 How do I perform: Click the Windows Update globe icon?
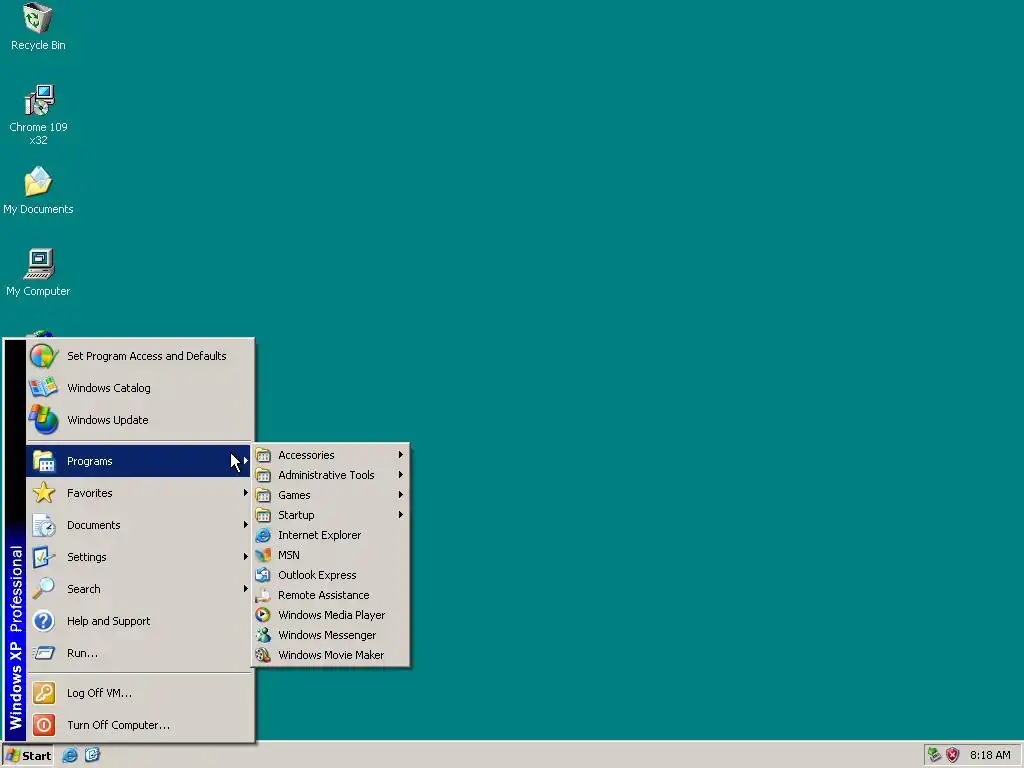click(44, 420)
